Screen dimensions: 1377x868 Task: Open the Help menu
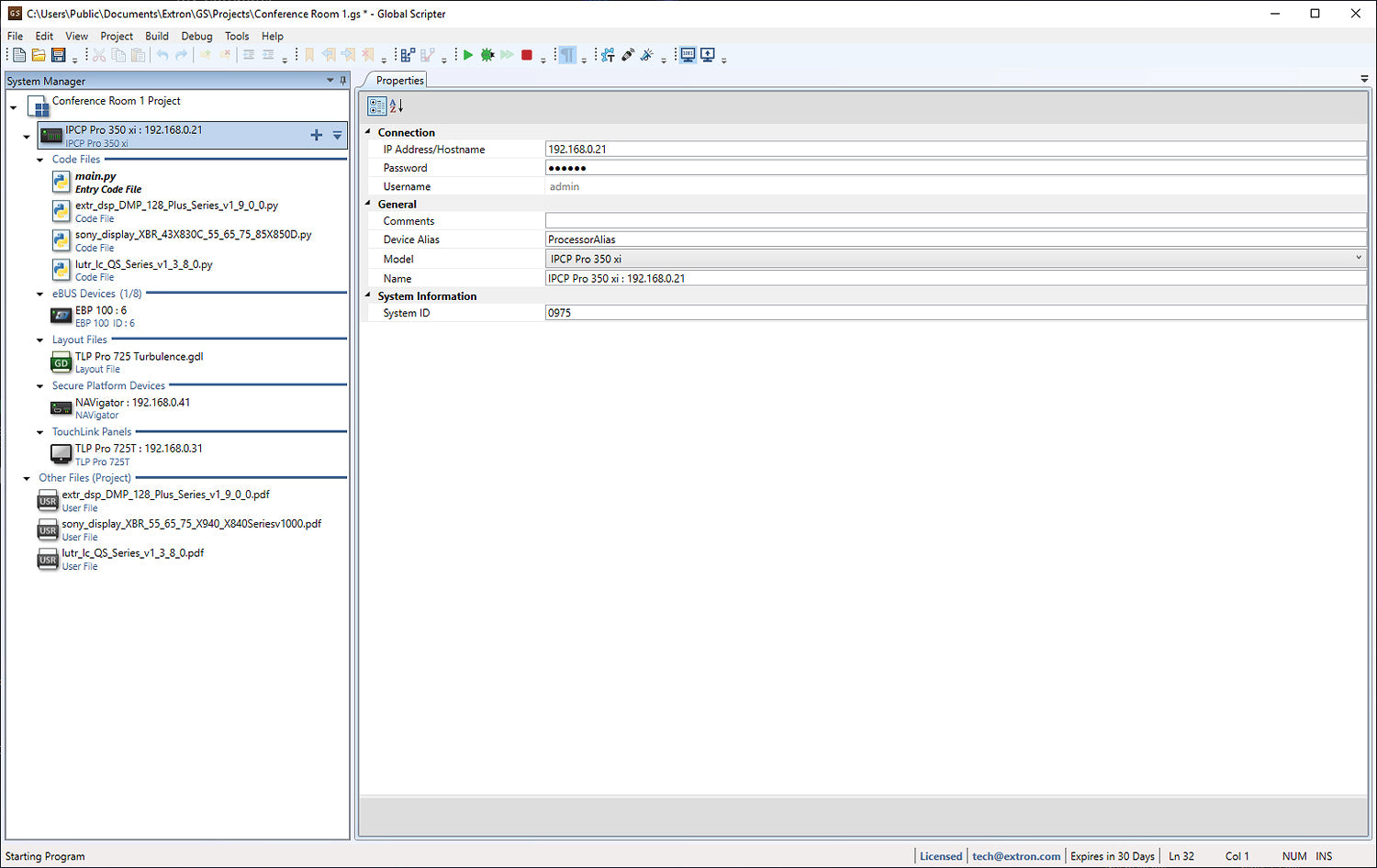[x=273, y=36]
